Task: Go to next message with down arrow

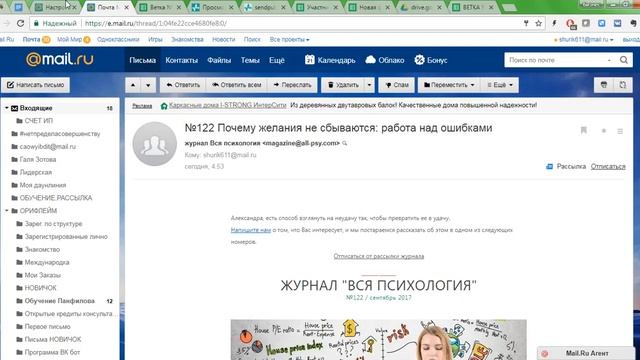Action: point(148,85)
